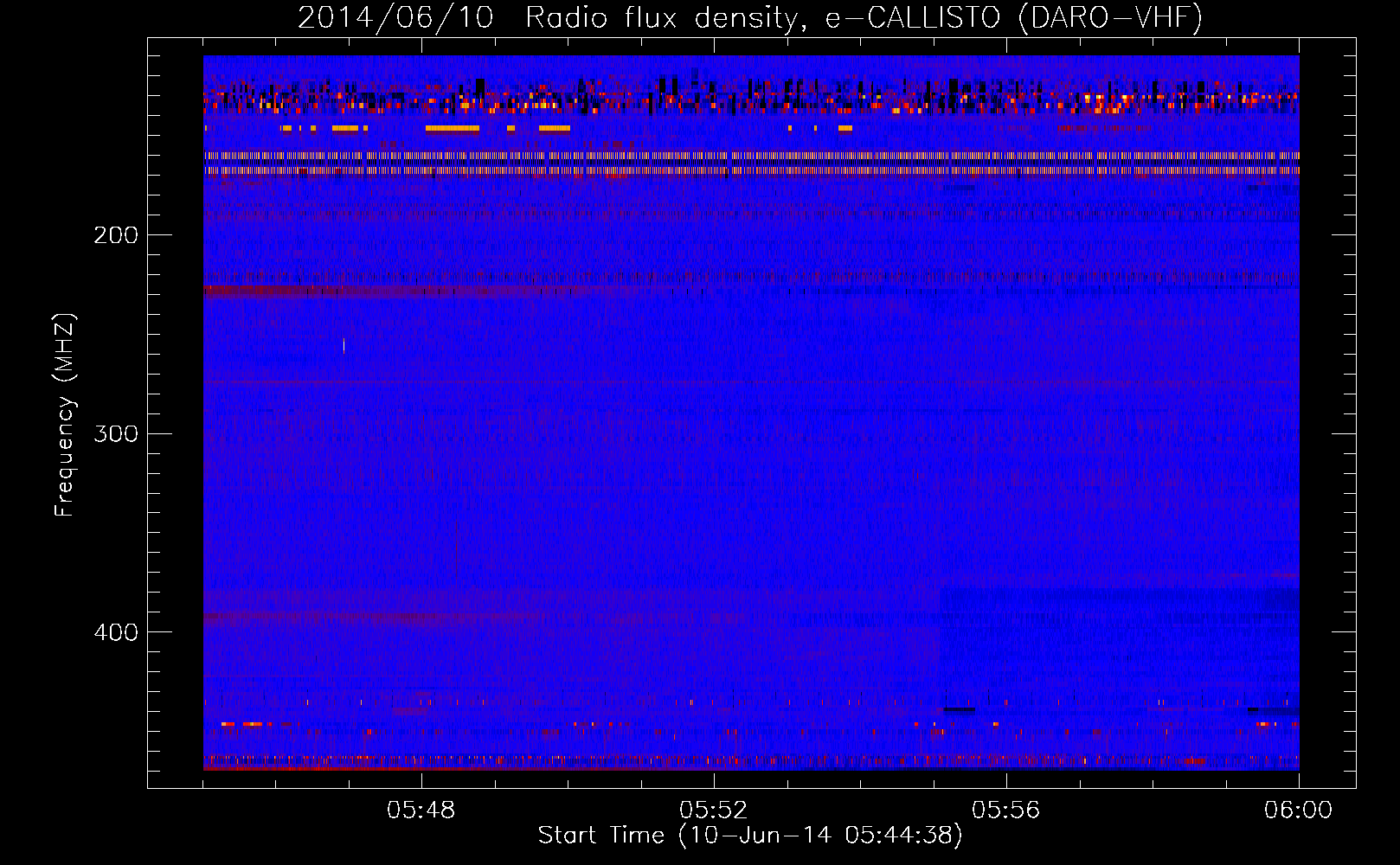The height and width of the screenshot is (865, 1400).
Task: Select the 06:00 time tick label
Action: coord(1298,810)
